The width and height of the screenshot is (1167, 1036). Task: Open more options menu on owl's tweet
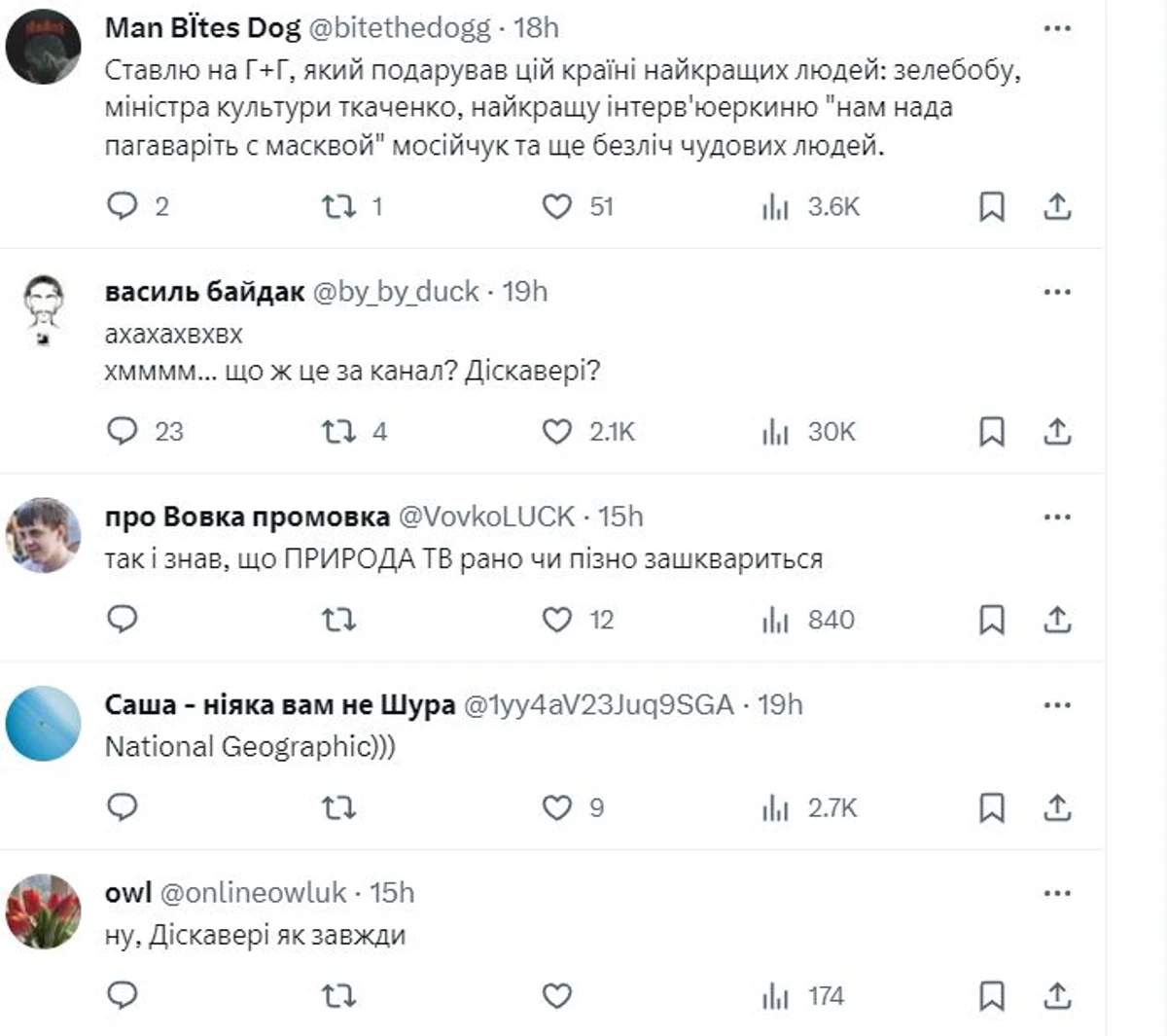(x=1057, y=893)
